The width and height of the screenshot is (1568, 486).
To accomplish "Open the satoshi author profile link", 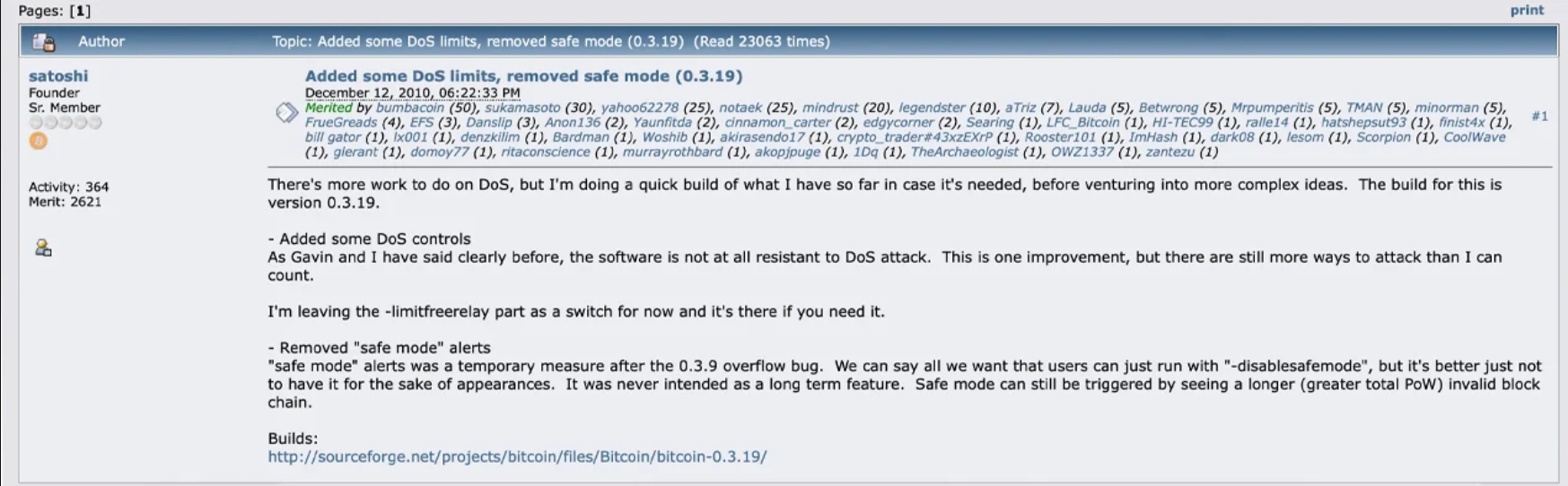I will click(x=58, y=76).
